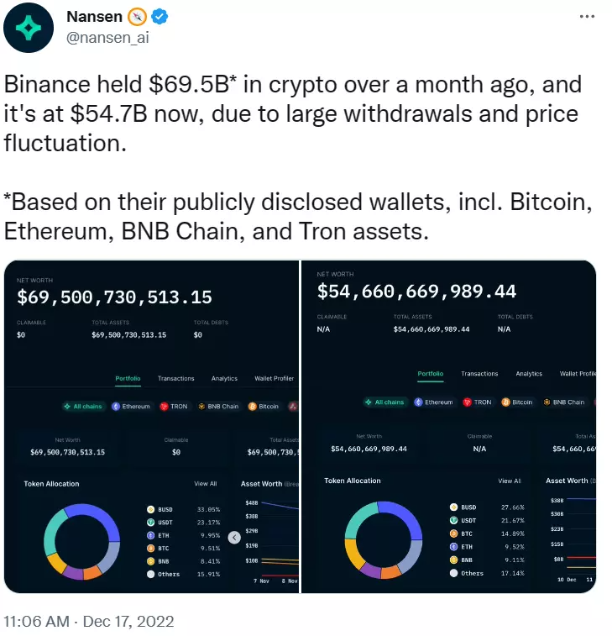Switch to Wallet Profiler tab on left
Viewport: 612px width, 636px height.
pyautogui.click(x=274, y=378)
